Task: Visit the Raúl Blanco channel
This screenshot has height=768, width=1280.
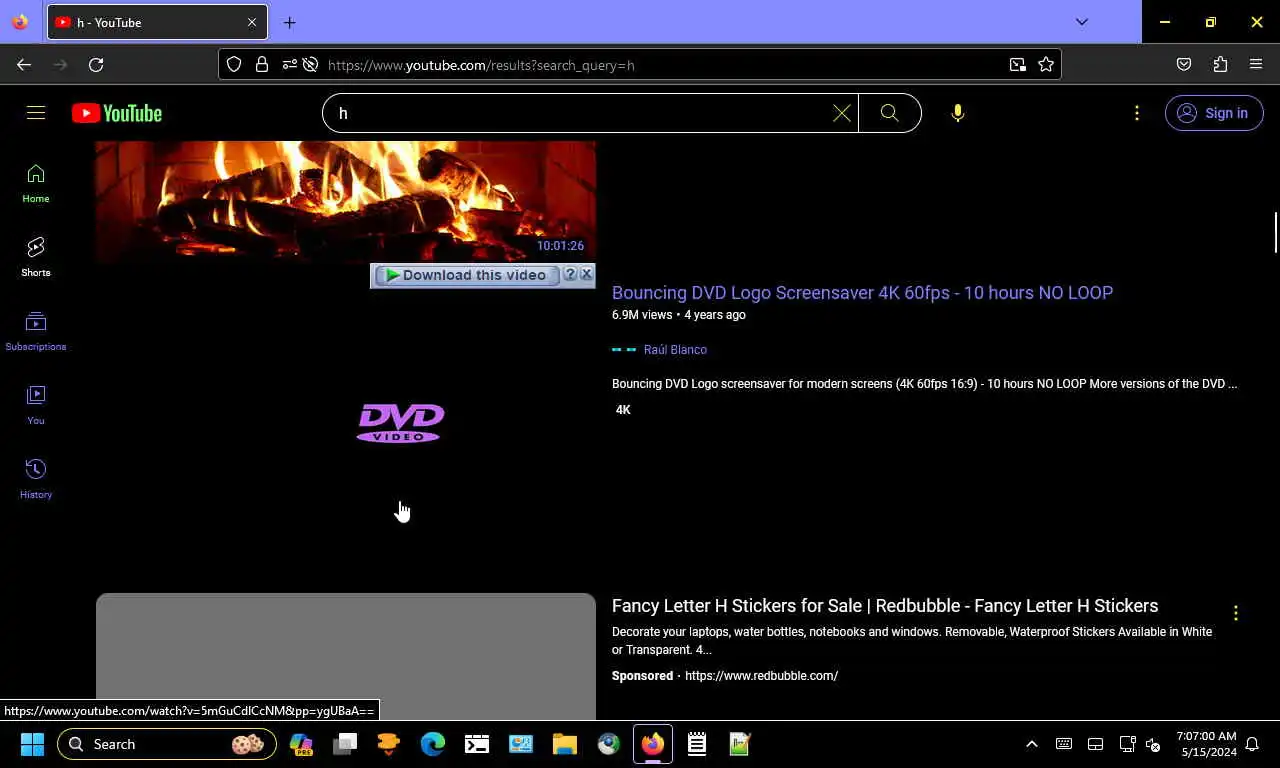Action: tap(675, 350)
